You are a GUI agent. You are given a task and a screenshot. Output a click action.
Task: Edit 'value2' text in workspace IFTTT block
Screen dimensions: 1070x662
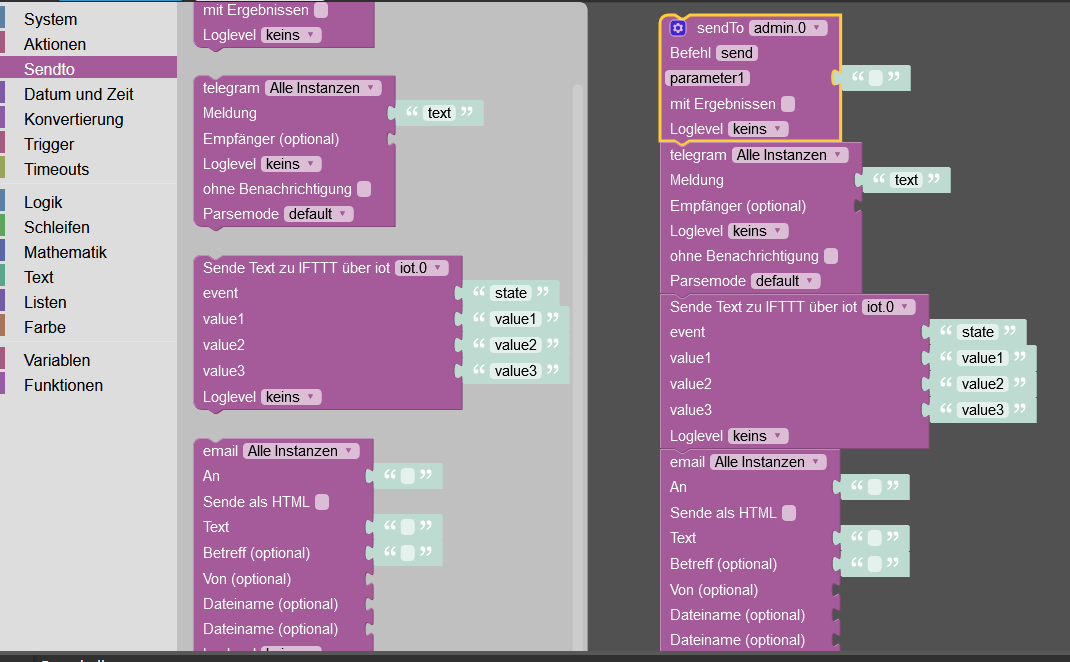983,384
